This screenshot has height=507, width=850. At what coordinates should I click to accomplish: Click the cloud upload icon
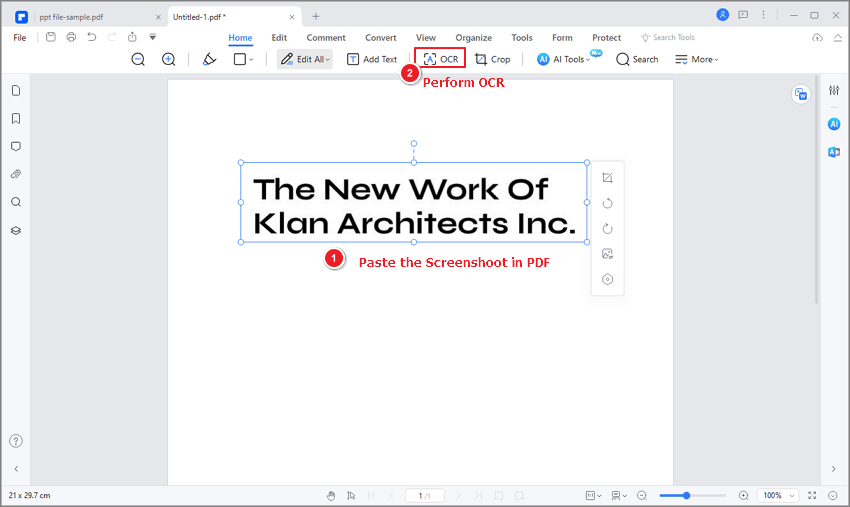click(817, 37)
